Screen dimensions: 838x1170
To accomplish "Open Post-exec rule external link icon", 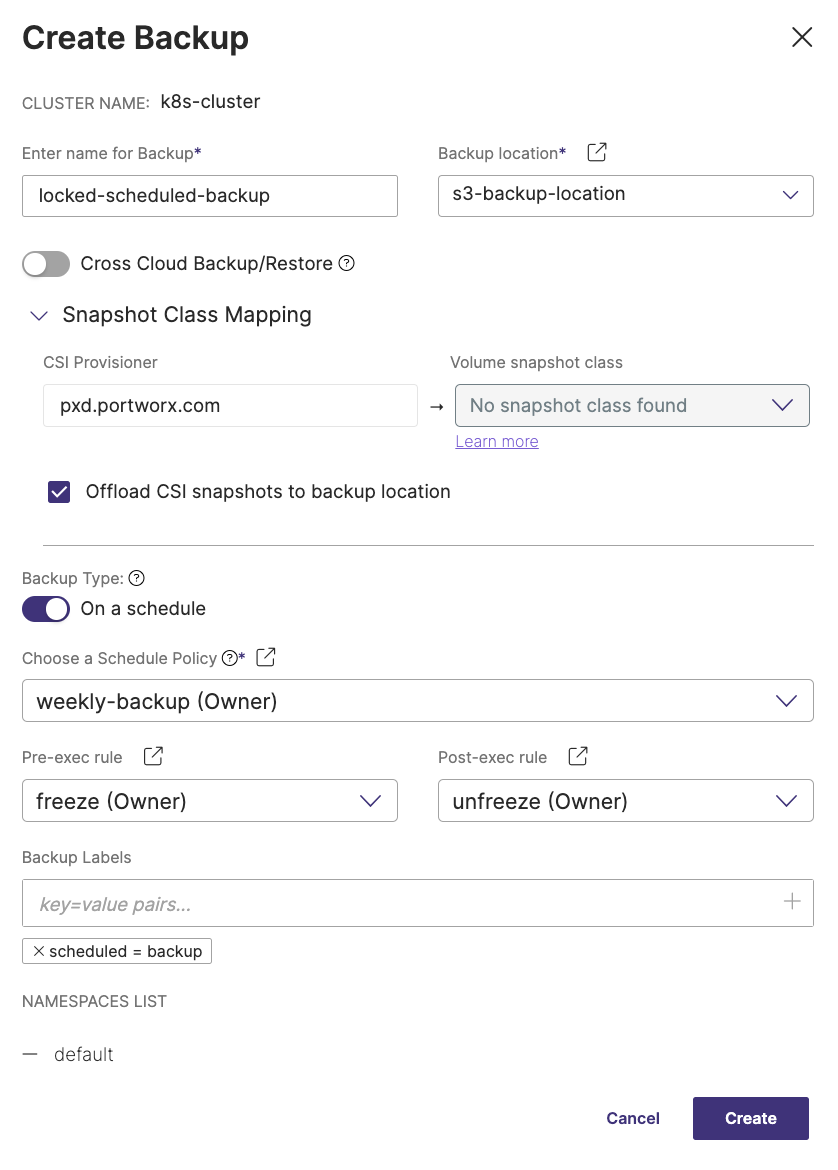I will (x=578, y=757).
